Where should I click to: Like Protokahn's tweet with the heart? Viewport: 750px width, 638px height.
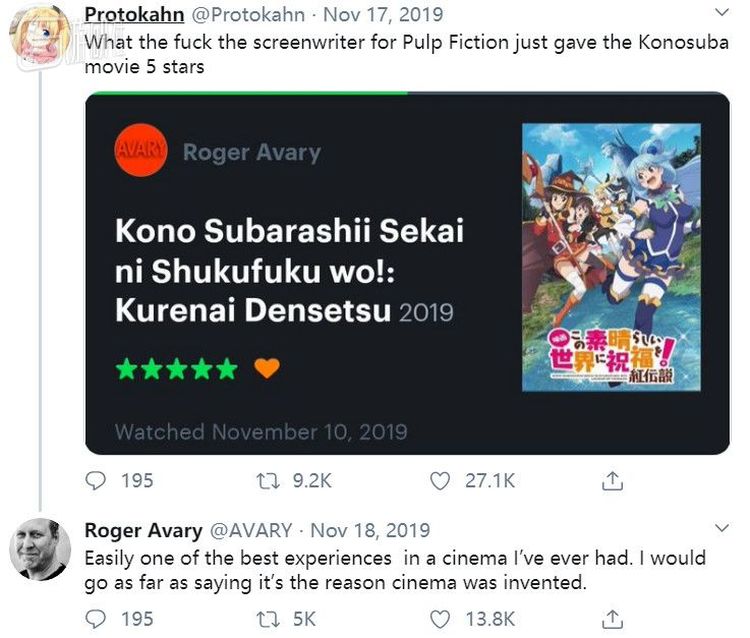[440, 481]
